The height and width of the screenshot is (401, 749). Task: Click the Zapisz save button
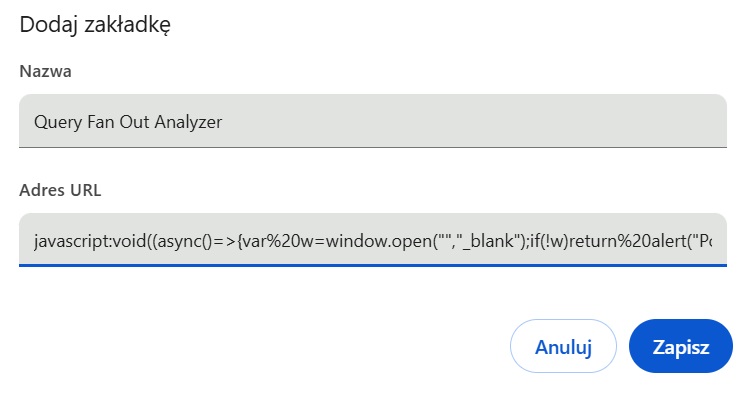pyautogui.click(x=681, y=347)
